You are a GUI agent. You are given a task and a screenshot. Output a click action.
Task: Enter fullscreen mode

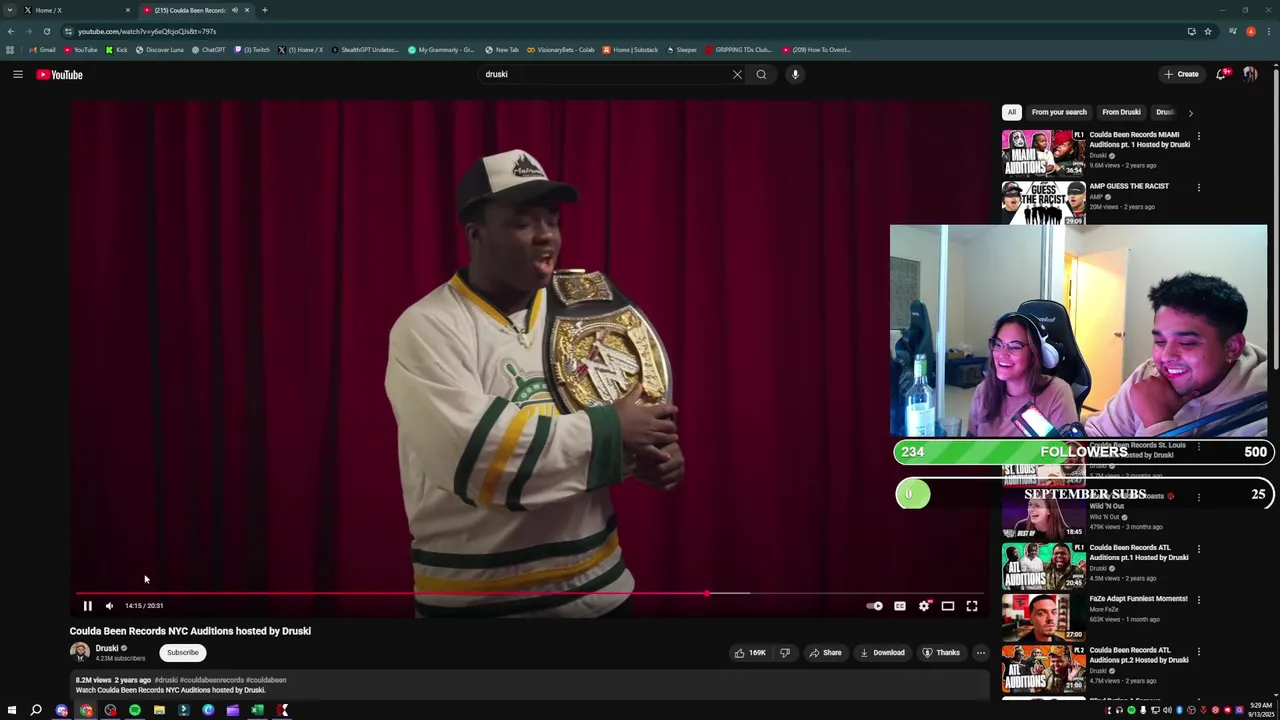tap(972, 606)
